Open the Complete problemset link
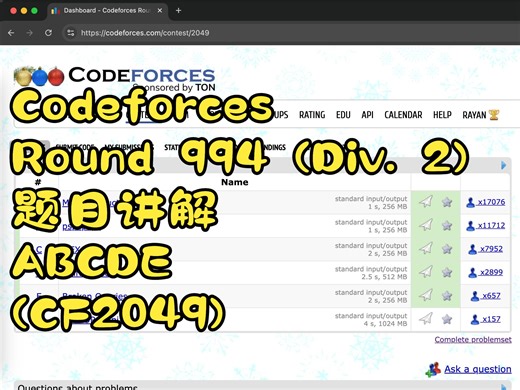Screen dimensions: 520x390 click(x=473, y=339)
